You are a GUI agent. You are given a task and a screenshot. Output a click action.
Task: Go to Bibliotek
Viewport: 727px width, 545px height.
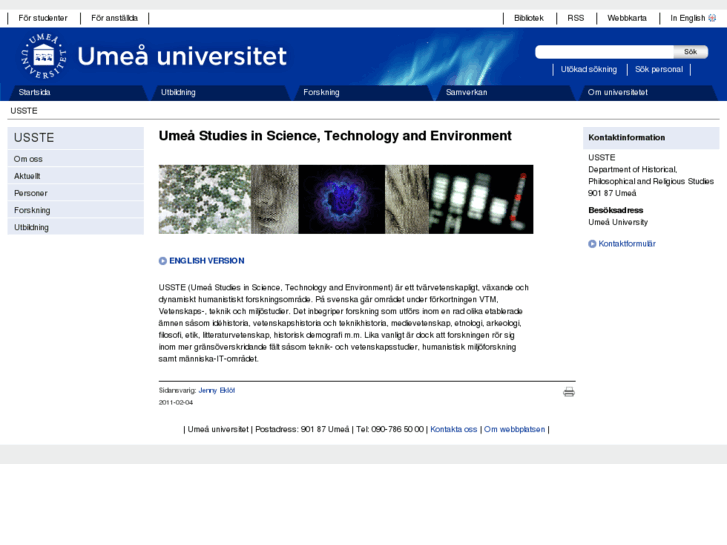(529, 18)
